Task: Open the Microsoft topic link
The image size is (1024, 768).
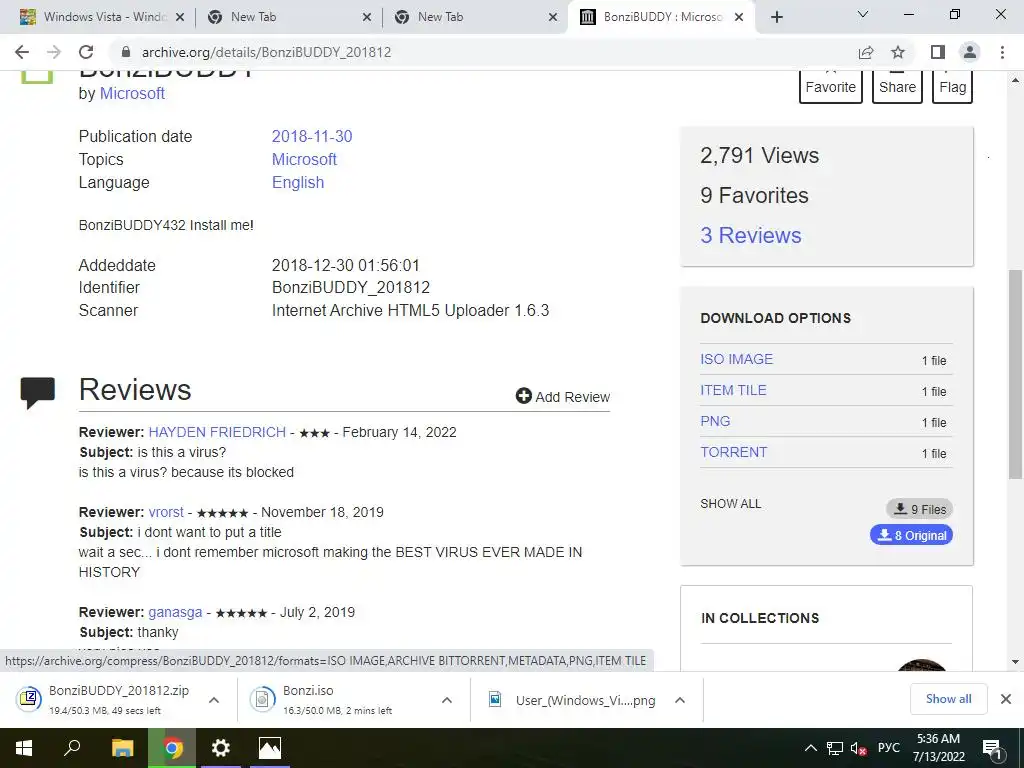Action: (x=304, y=159)
